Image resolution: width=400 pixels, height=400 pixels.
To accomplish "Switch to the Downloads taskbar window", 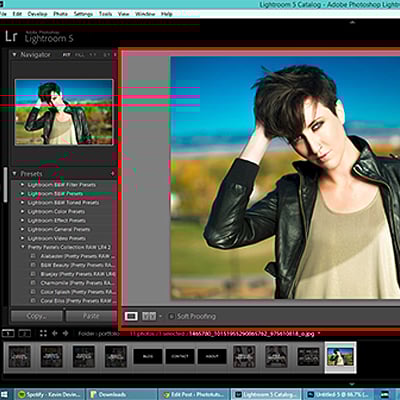I will point(122,395).
